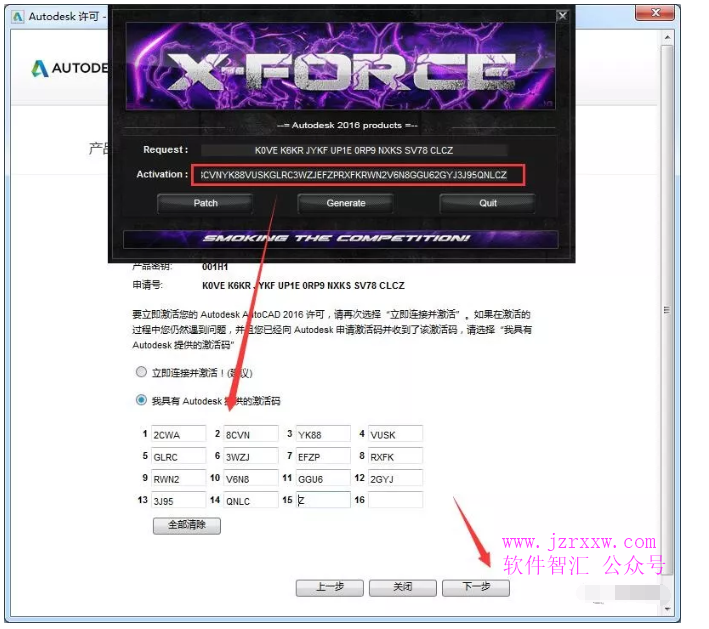This screenshot has height=629, width=709.
Task: Click the Patch button in X-Force
Action: tap(205, 203)
